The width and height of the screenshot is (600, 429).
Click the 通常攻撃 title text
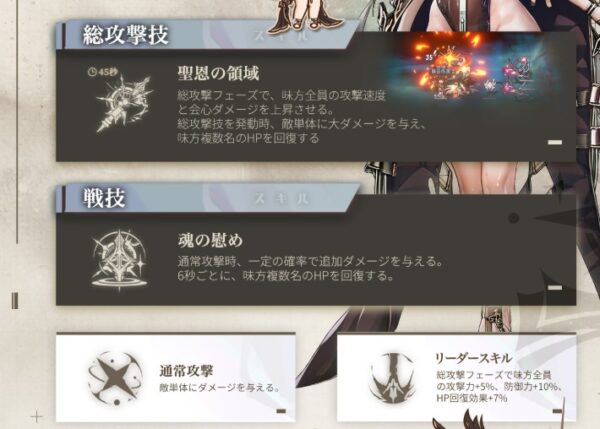[186, 370]
